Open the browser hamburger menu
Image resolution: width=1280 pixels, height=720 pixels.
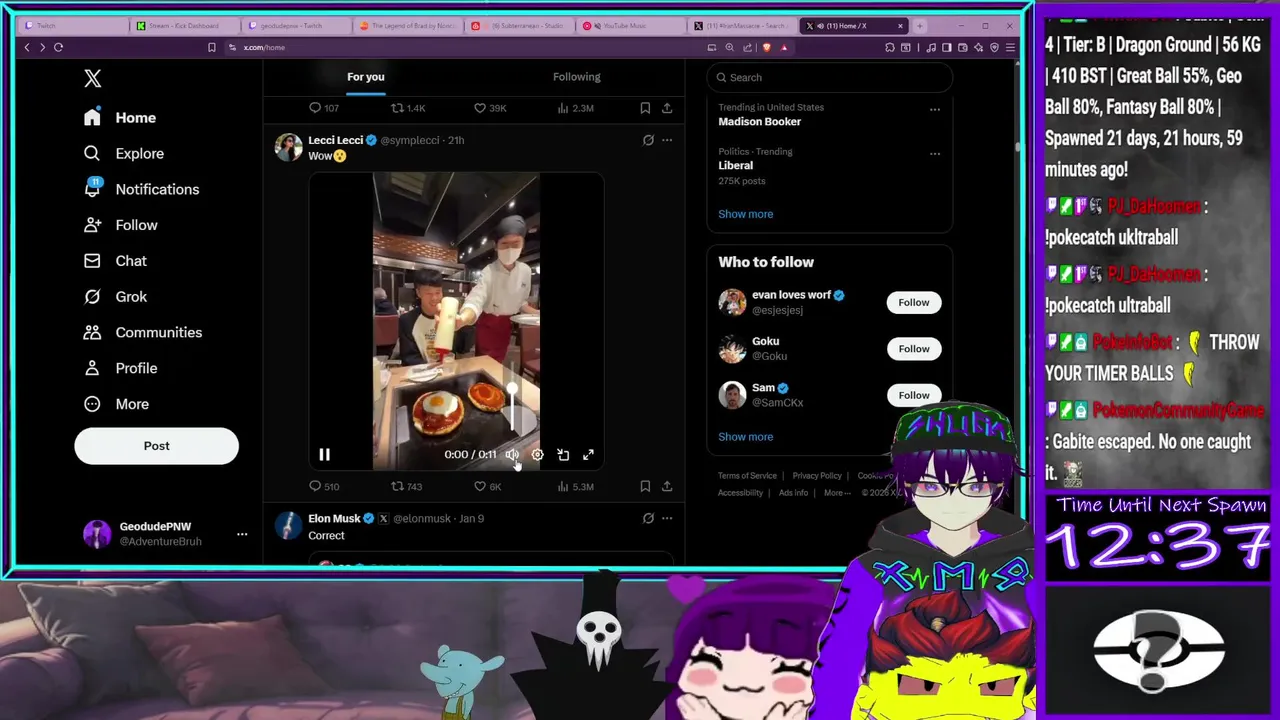(1010, 47)
